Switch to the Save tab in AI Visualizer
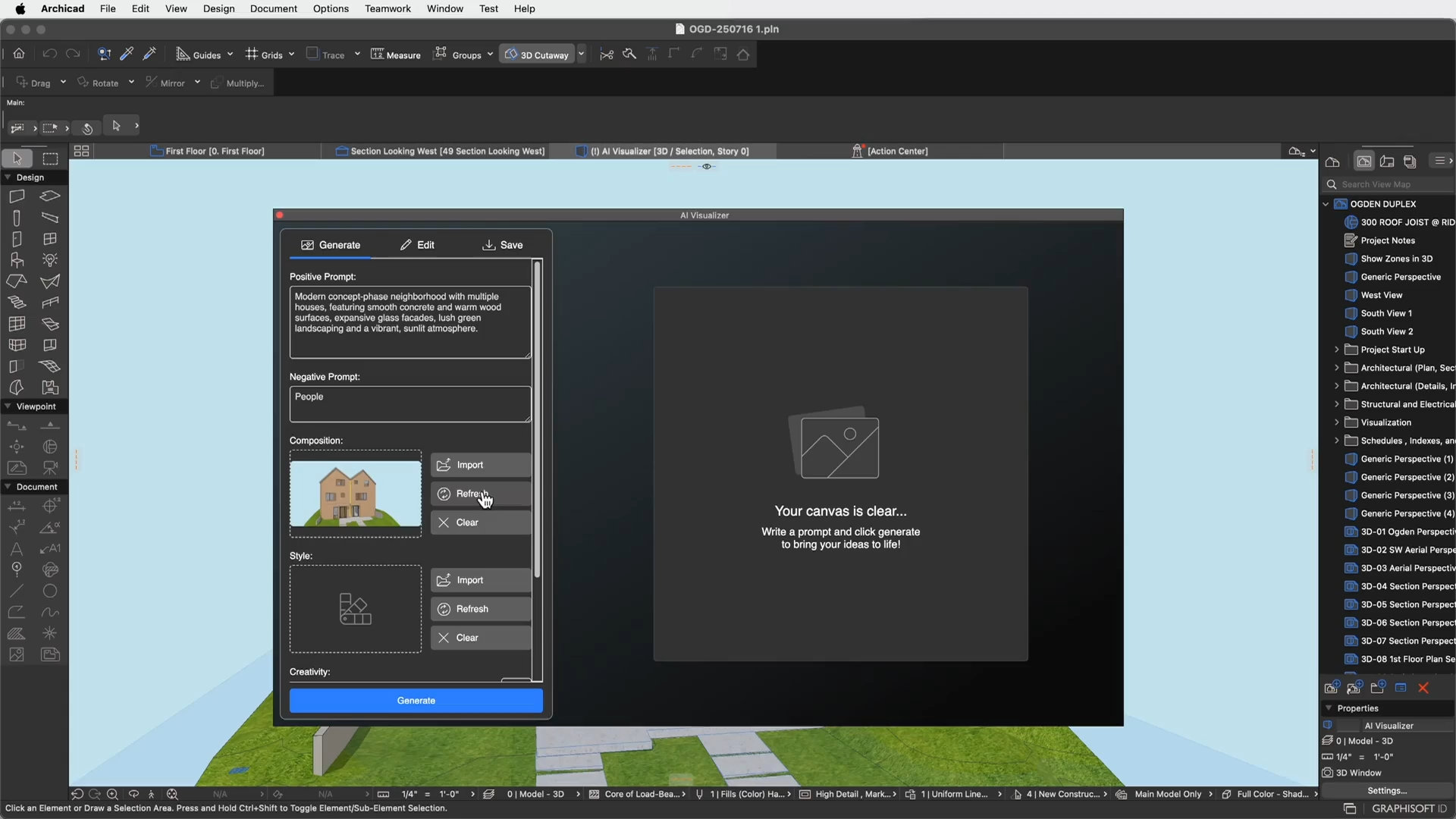The width and height of the screenshot is (1456, 819). 503,245
